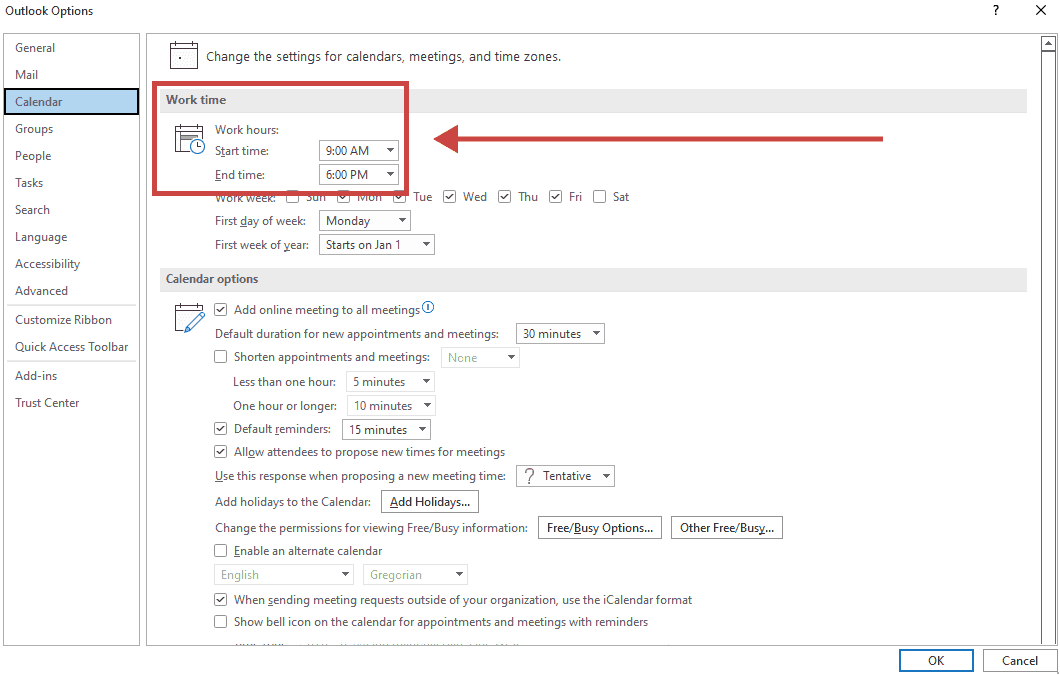Click the Help question mark icon
Image resolution: width=1060 pixels, height=675 pixels.
pos(996,10)
